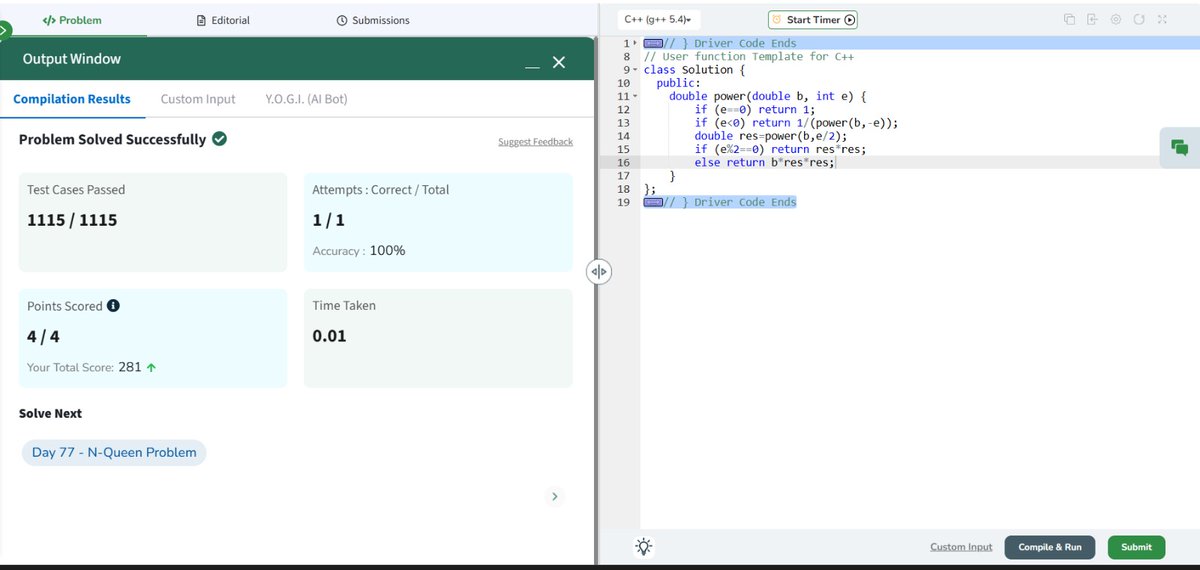Select the Custom Input tab
Screen dimensions: 1200x570
pyautogui.click(x=198, y=99)
